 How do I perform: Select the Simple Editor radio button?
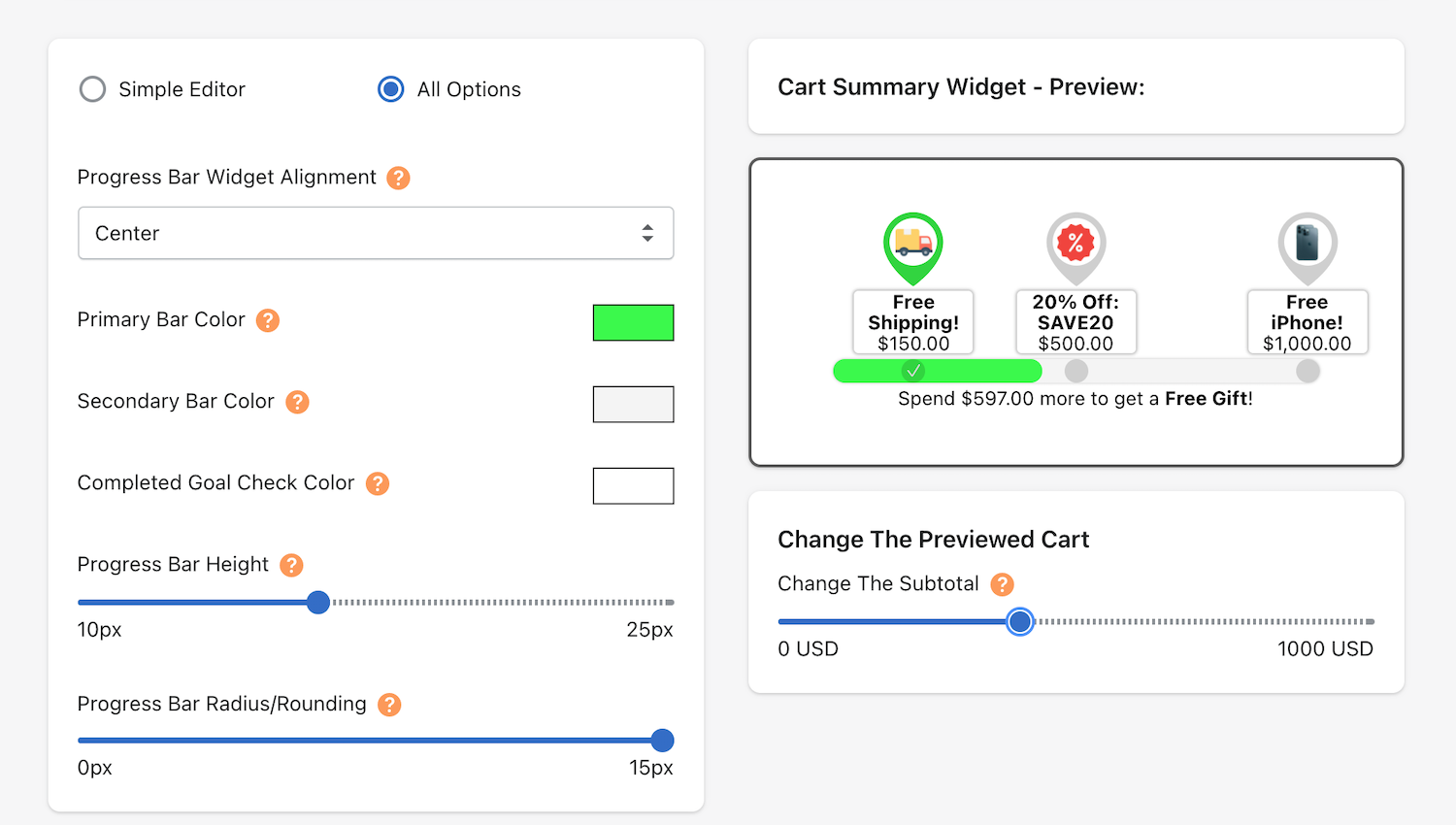click(92, 89)
